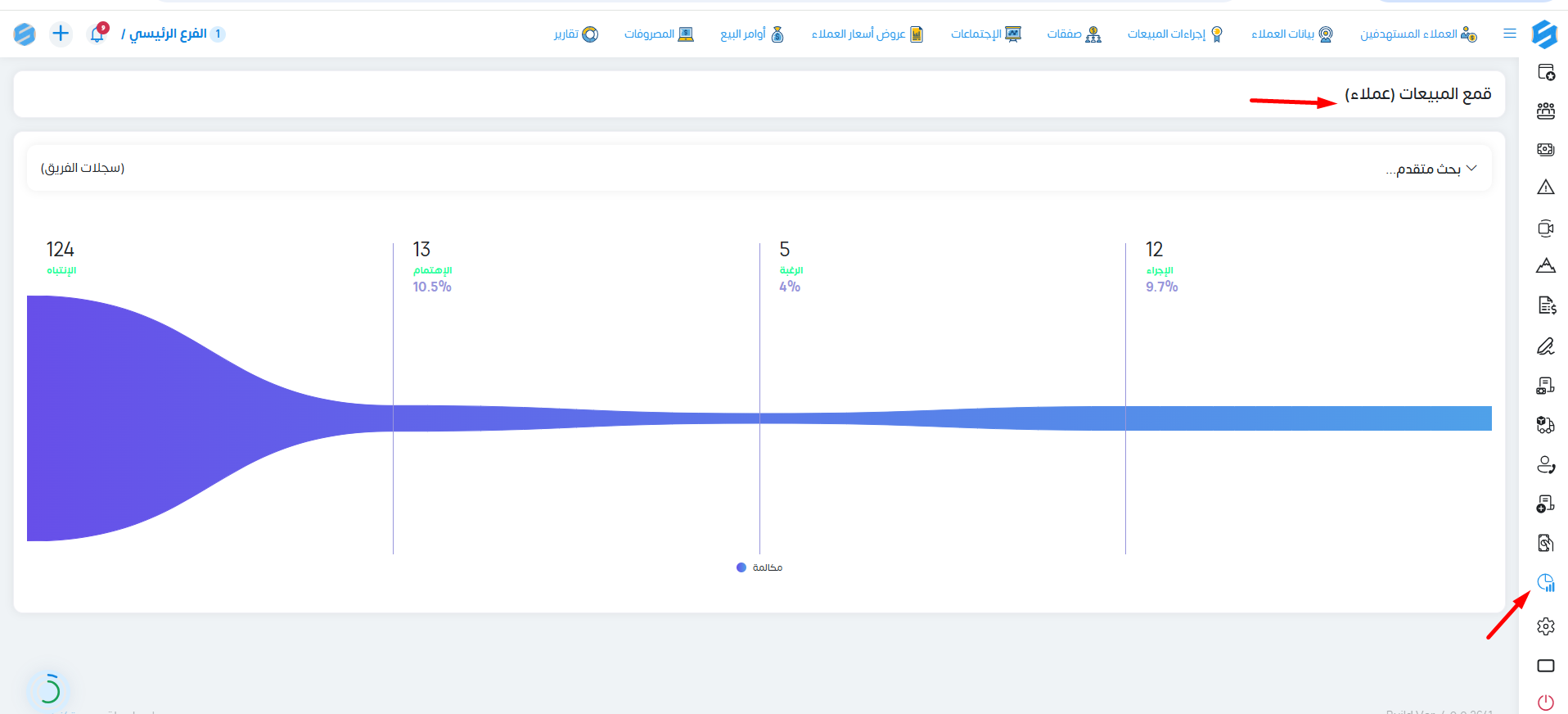Screen dimensions: 1568x714
Task: Open the invoice dollar list sidebar icon
Action: (x=1545, y=305)
